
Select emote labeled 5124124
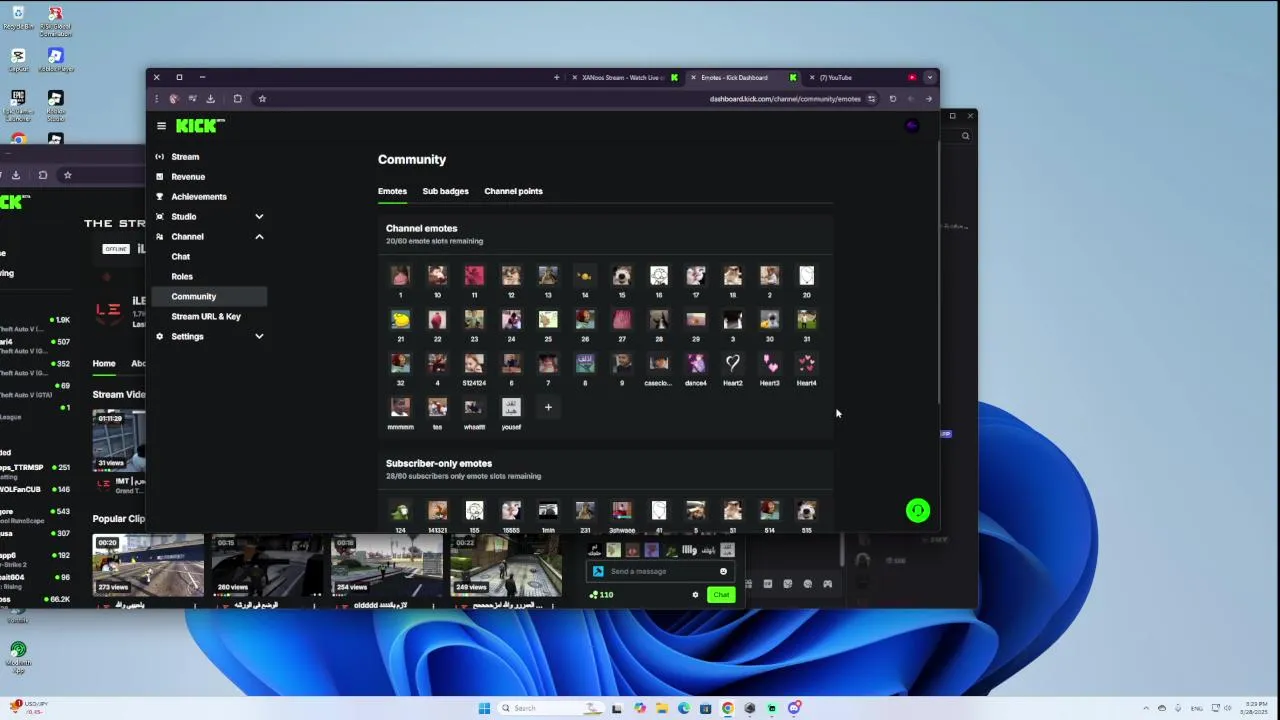tap(474, 364)
